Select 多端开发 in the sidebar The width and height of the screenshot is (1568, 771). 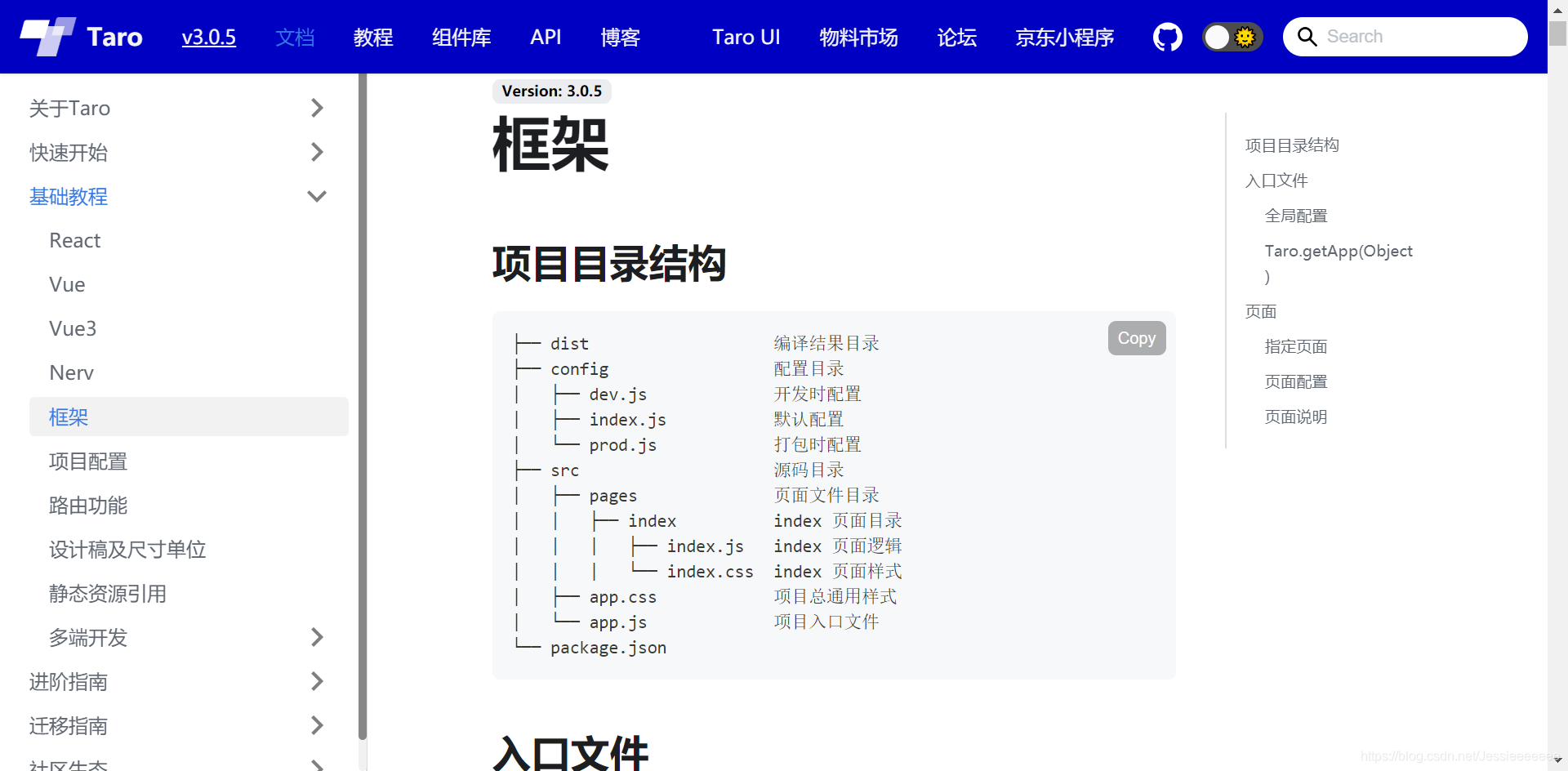(x=88, y=637)
